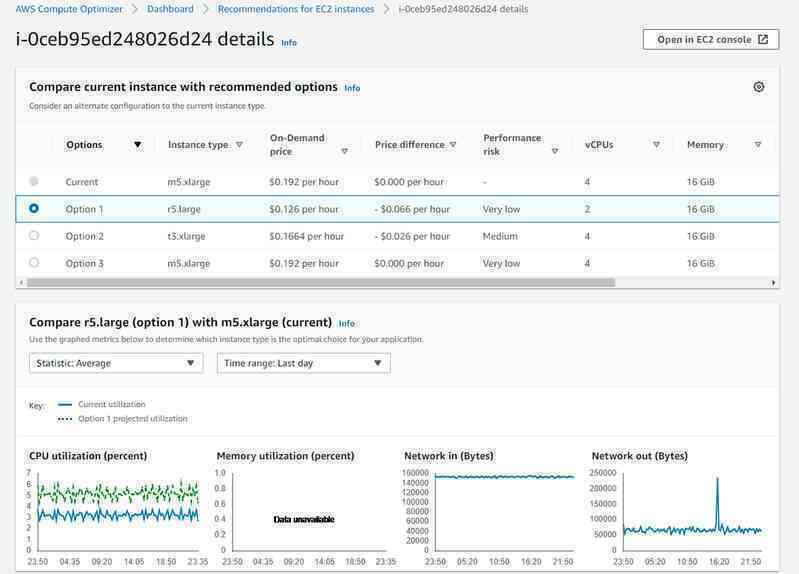
Task: Sort by Performance risk column arrow
Action: coord(555,151)
